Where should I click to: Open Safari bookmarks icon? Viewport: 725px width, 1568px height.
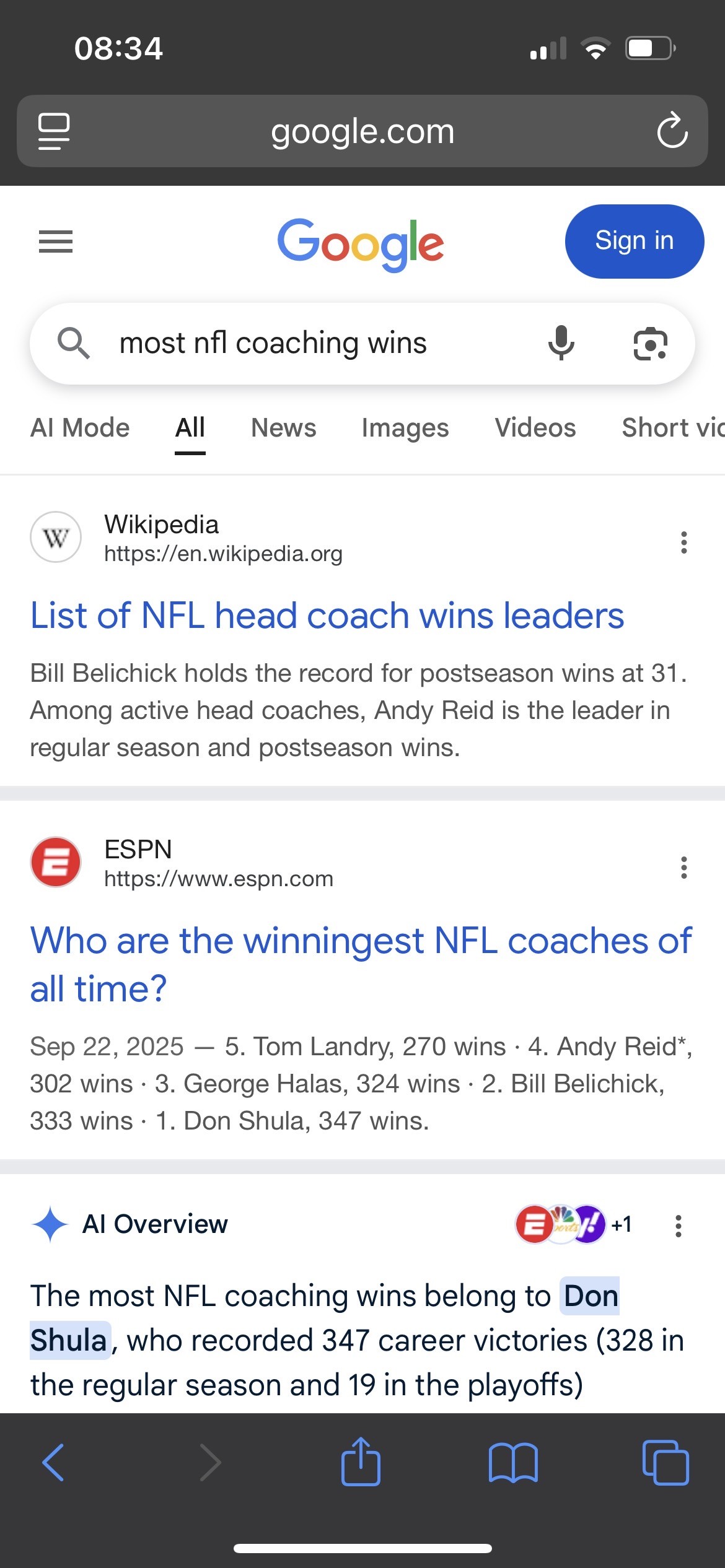pyautogui.click(x=513, y=1463)
